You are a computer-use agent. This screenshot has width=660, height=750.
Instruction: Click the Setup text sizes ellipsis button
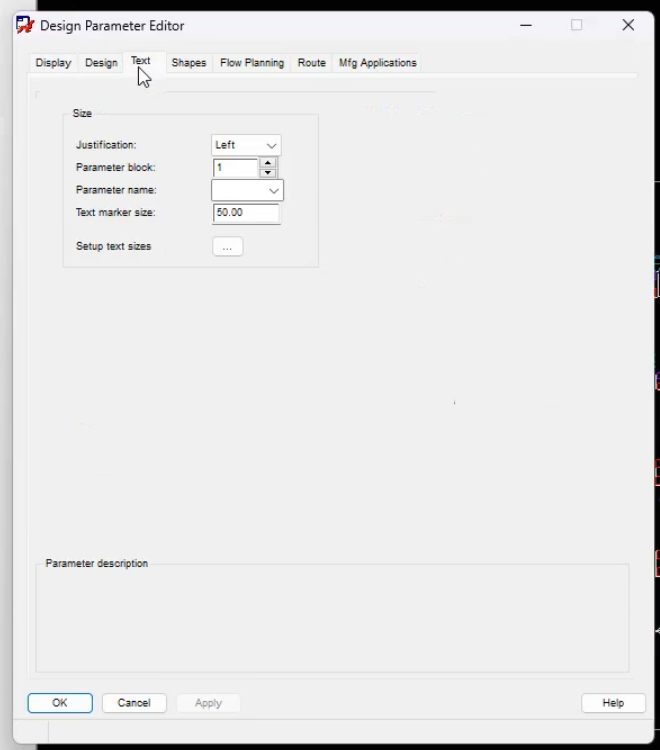point(228,246)
